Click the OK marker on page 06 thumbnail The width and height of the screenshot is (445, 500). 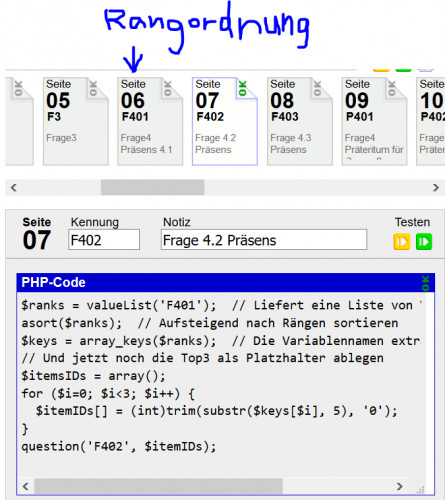tap(168, 88)
